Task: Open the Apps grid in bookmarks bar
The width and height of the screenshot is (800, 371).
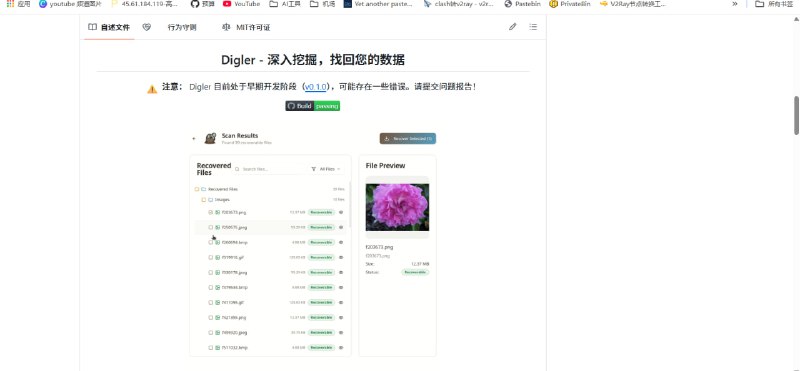Action: click(x=18, y=4)
